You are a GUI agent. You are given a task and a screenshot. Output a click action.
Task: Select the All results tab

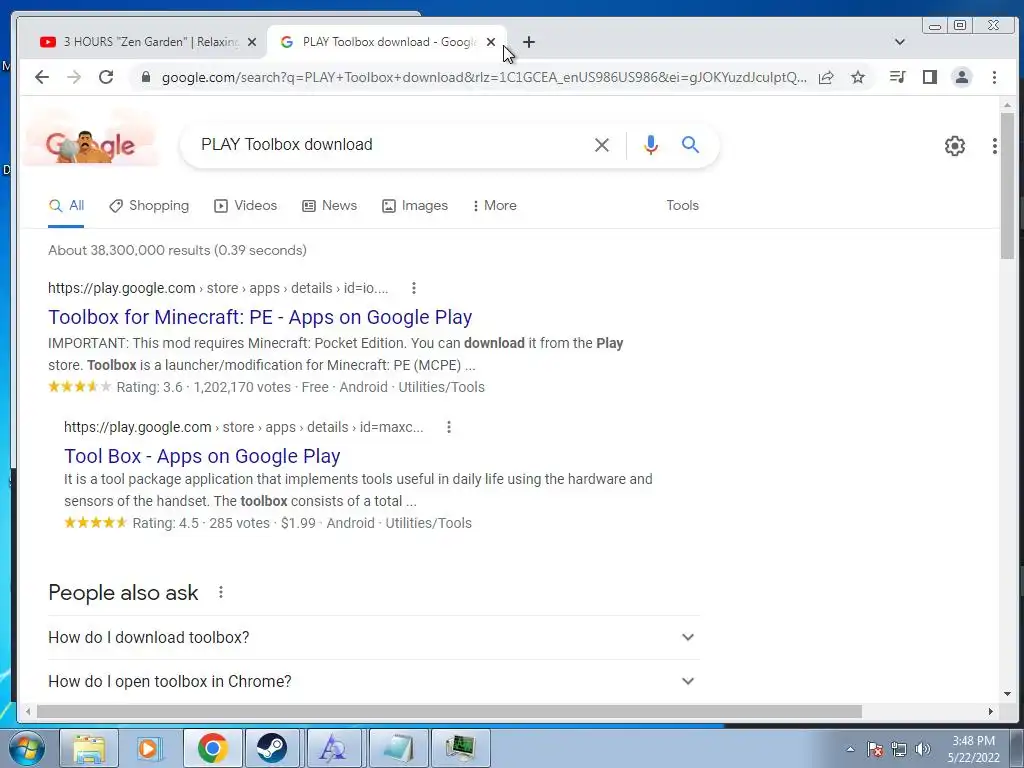[67, 206]
